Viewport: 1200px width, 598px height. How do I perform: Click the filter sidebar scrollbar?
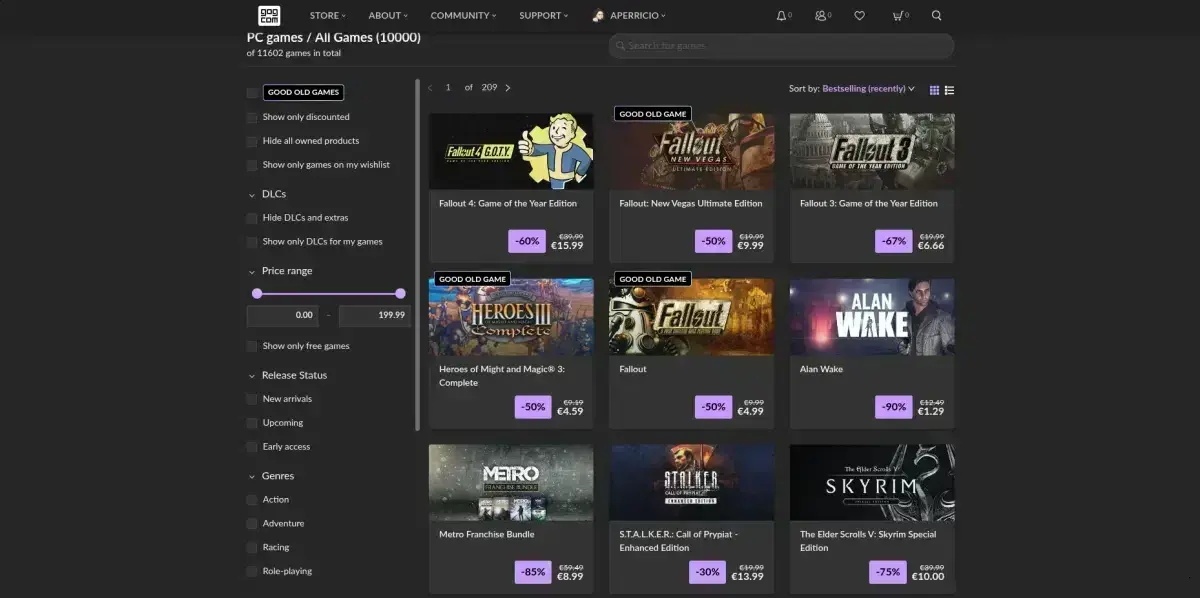(x=418, y=255)
